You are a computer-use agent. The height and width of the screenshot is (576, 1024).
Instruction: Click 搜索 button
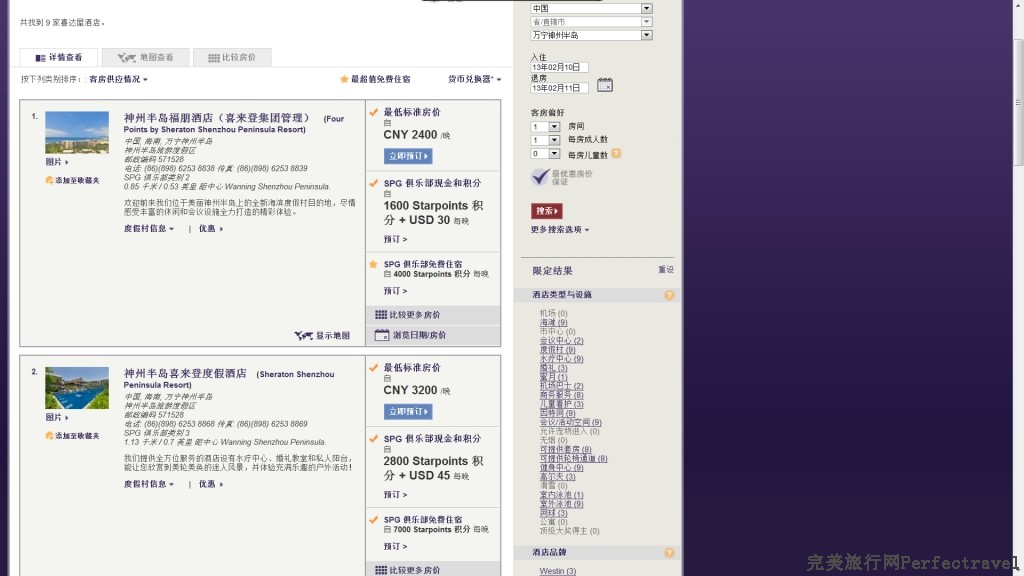pos(547,211)
